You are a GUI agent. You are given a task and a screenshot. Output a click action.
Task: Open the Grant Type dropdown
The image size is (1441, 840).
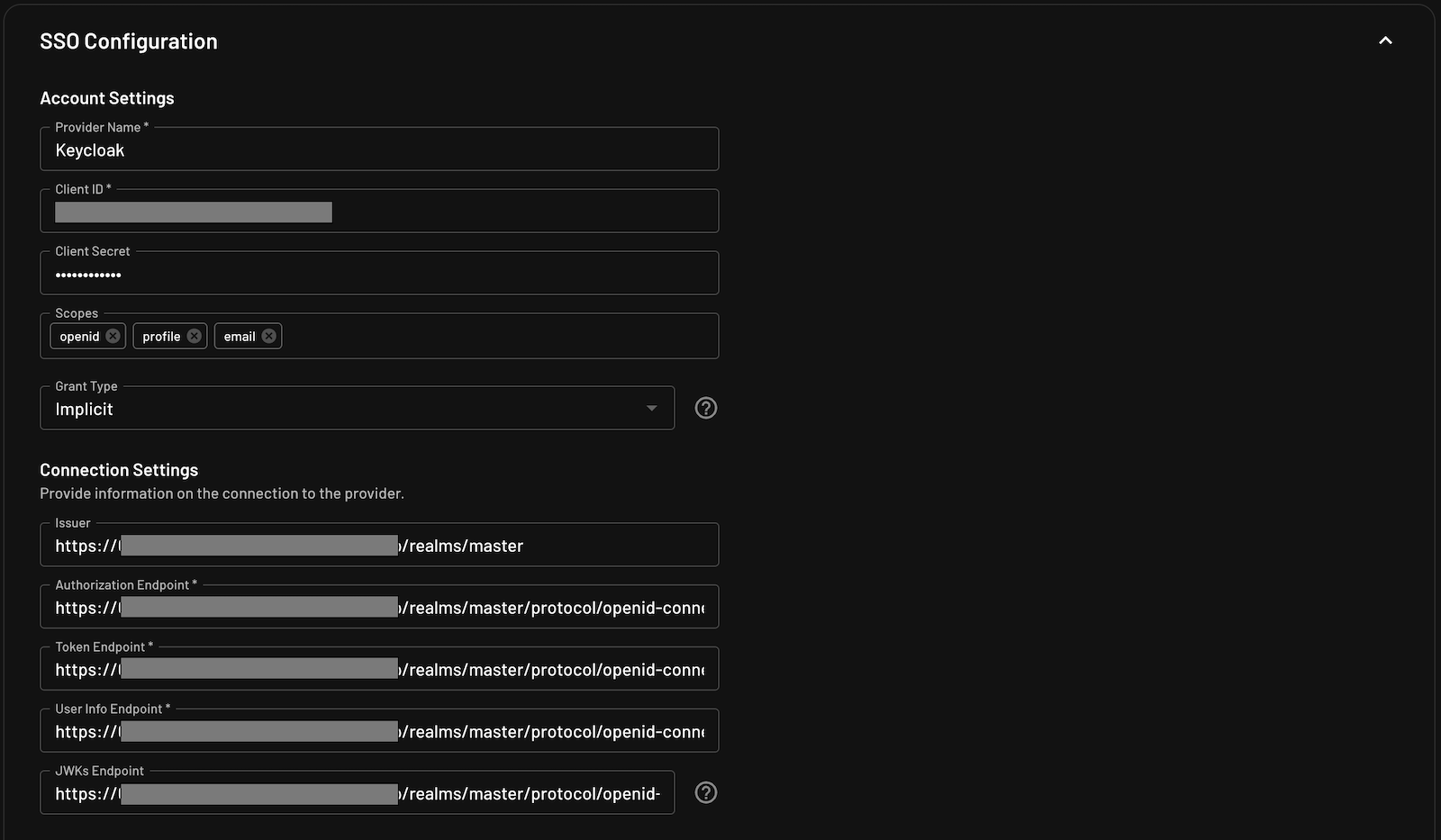point(651,407)
